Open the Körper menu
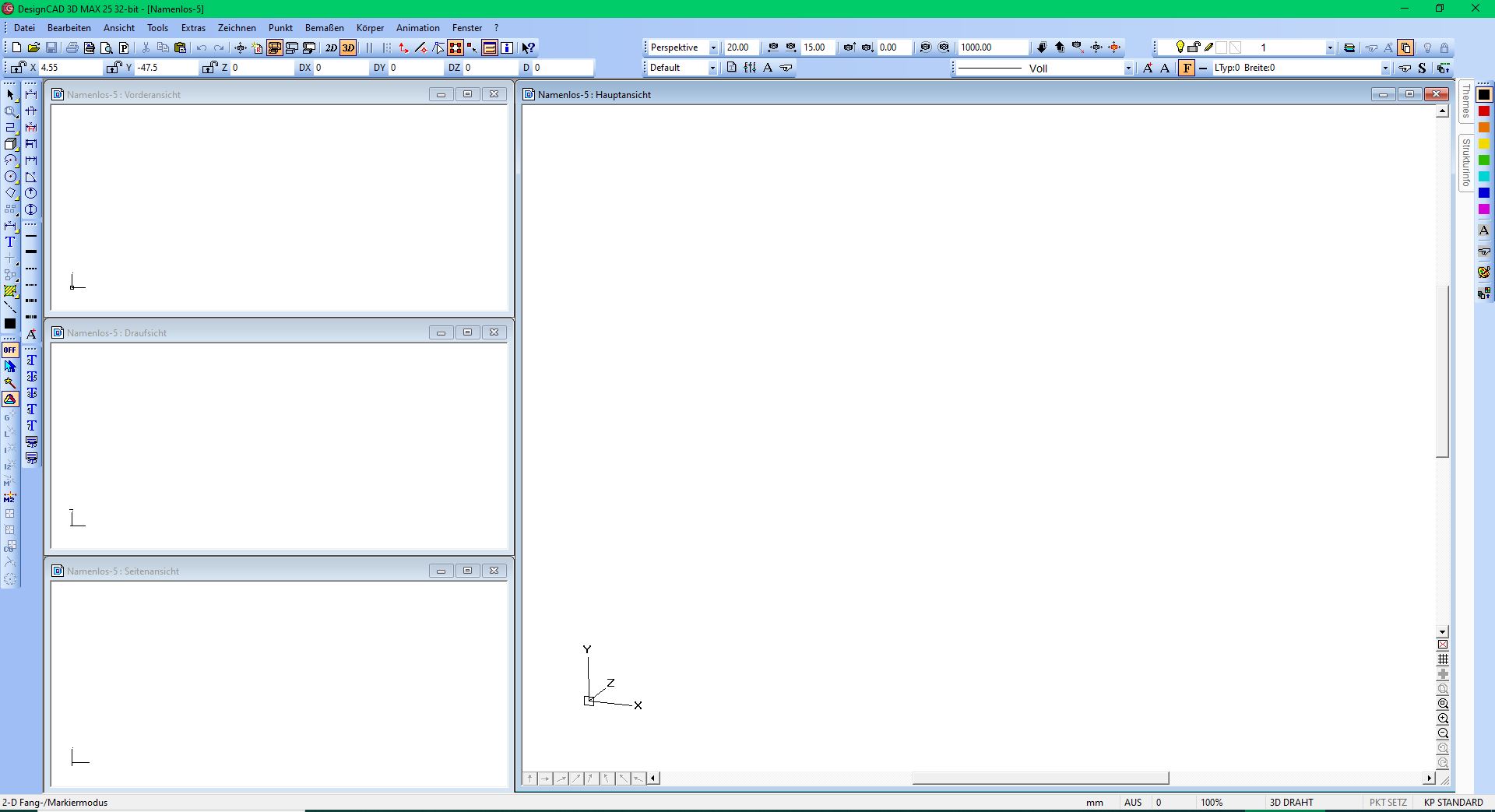 pos(370,27)
